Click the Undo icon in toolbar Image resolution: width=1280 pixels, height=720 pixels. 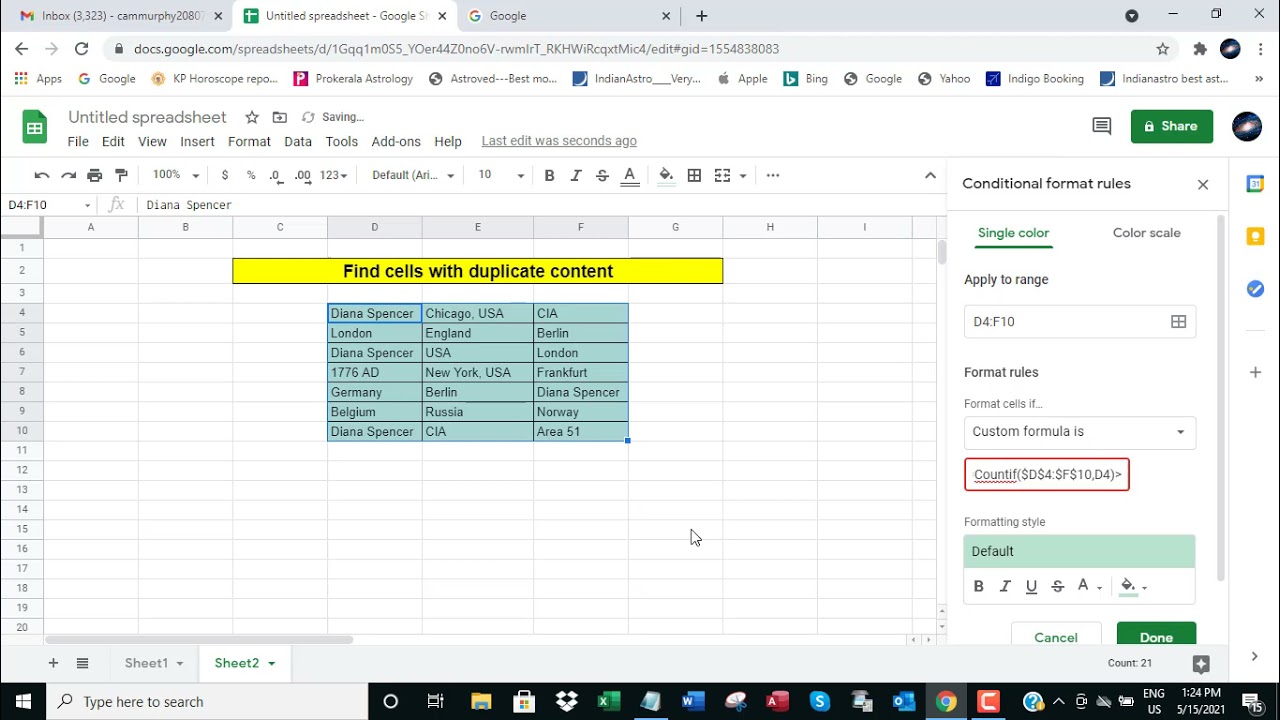coord(42,175)
